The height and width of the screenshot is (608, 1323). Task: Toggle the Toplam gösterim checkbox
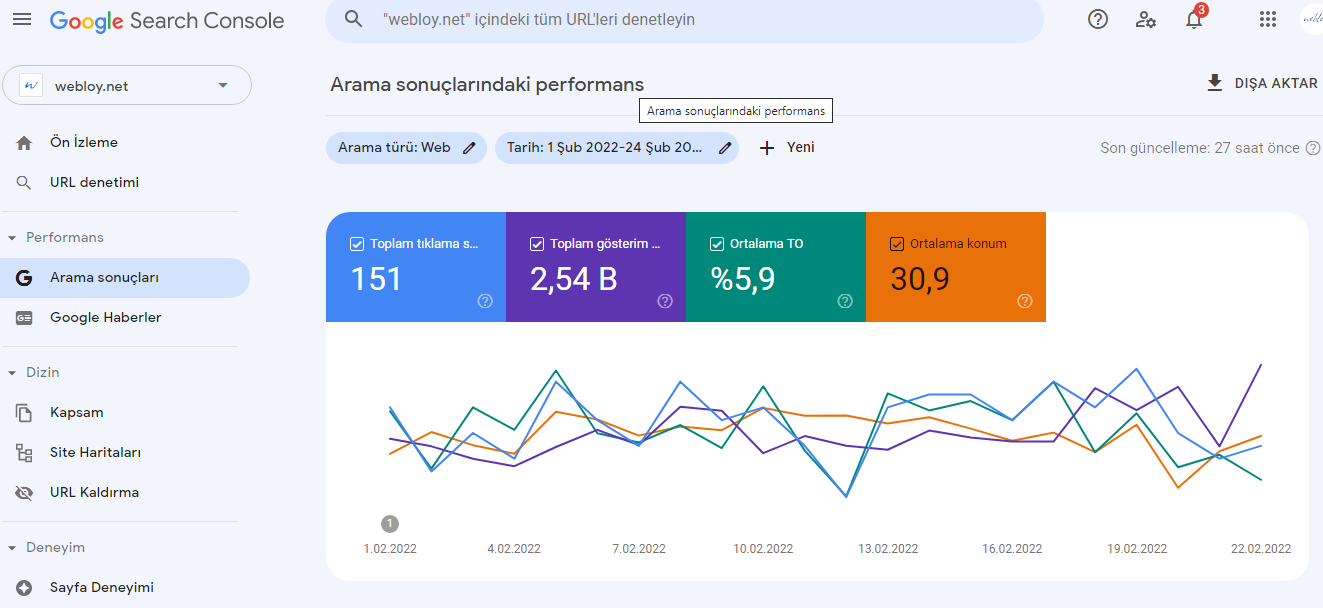(537, 243)
